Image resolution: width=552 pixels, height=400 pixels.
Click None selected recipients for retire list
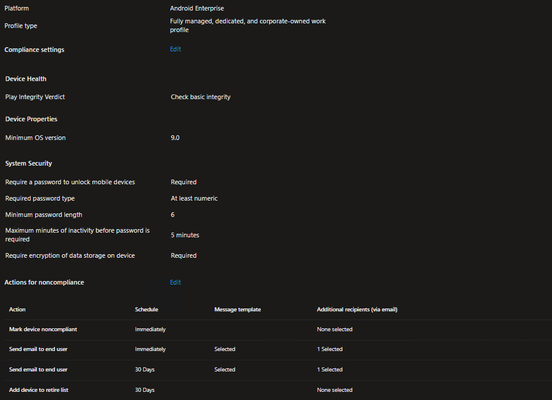click(334, 390)
